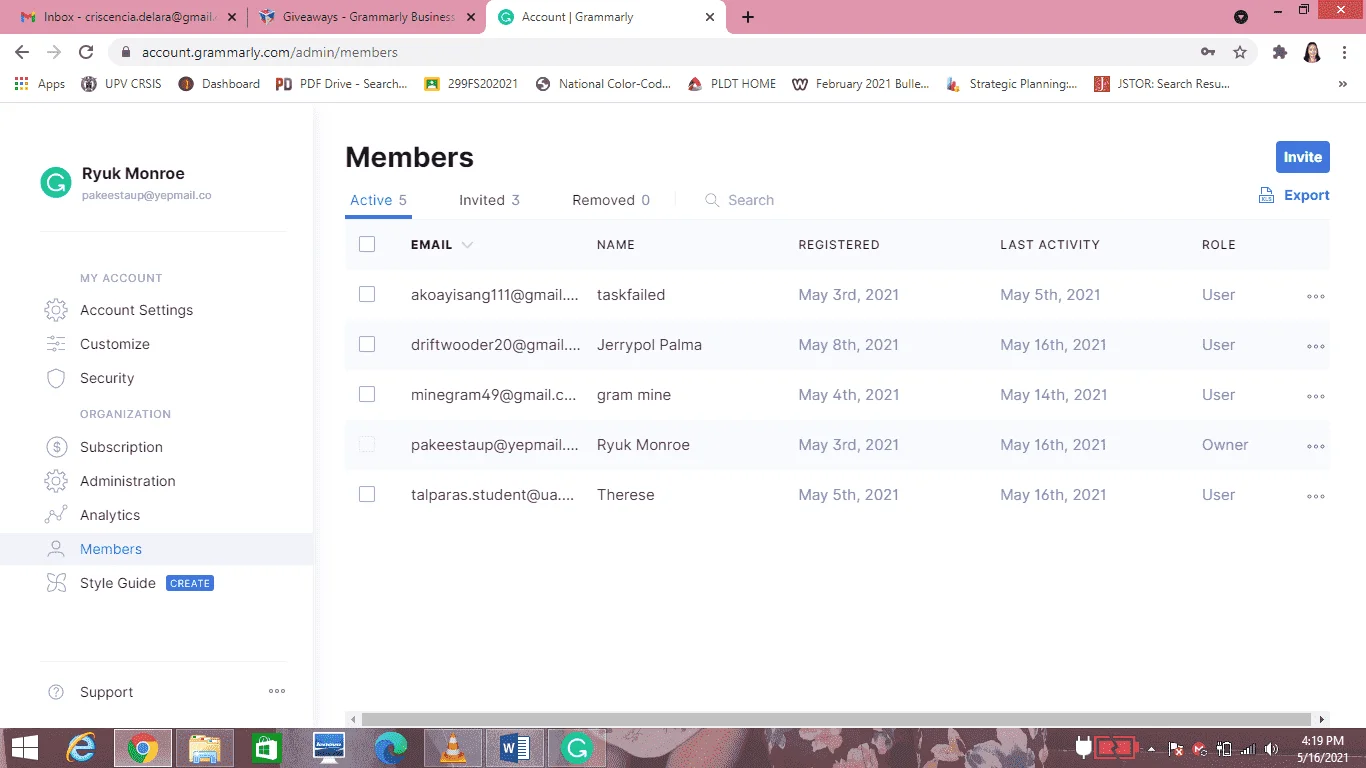
Task: Open the PDF Drive bookmark
Action: pyautogui.click(x=342, y=84)
